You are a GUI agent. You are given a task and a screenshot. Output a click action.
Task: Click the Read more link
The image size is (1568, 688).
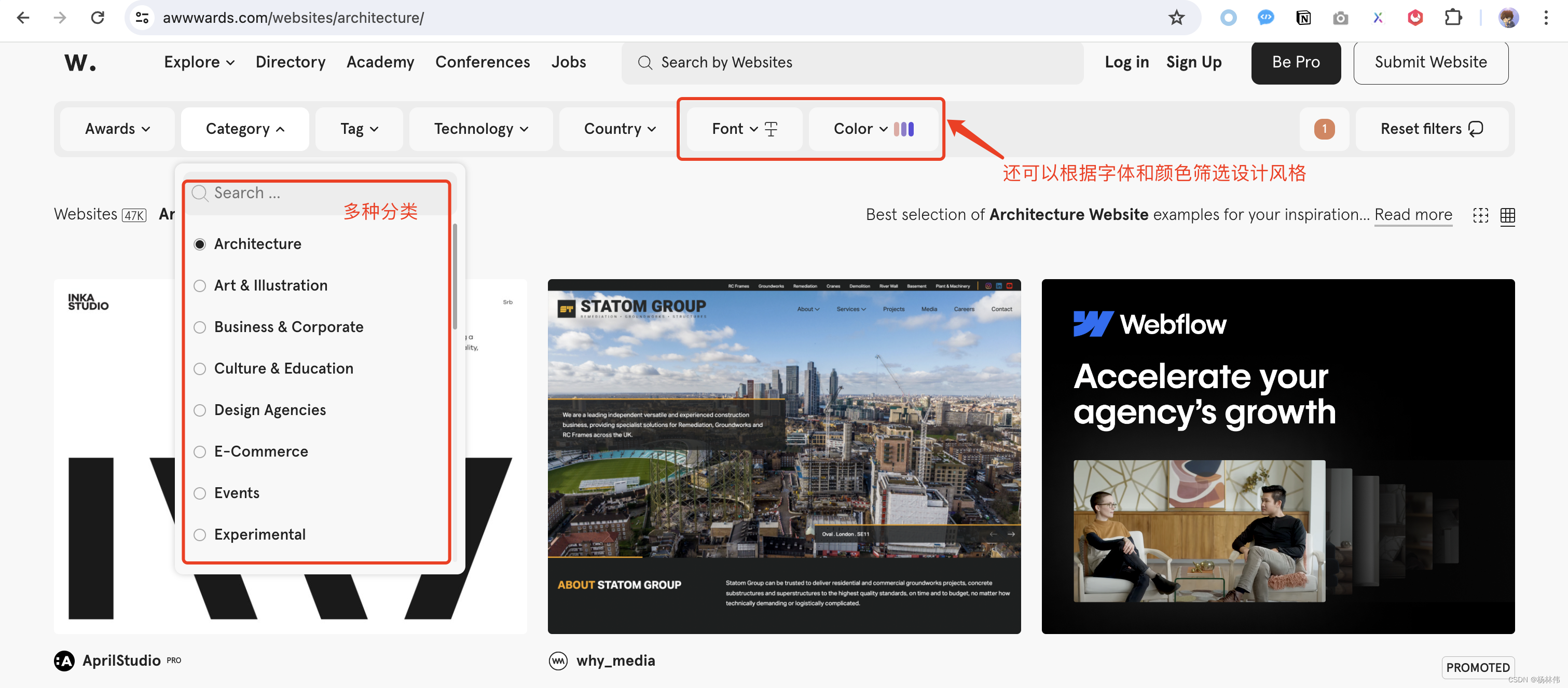1413,215
